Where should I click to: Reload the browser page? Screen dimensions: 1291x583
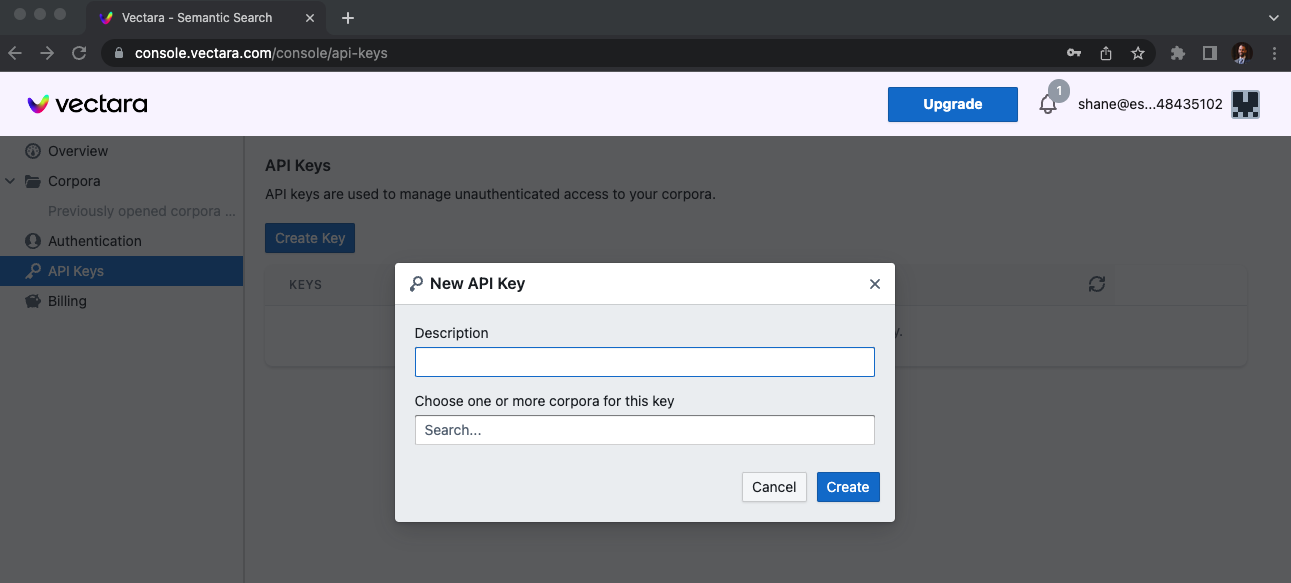[x=79, y=53]
